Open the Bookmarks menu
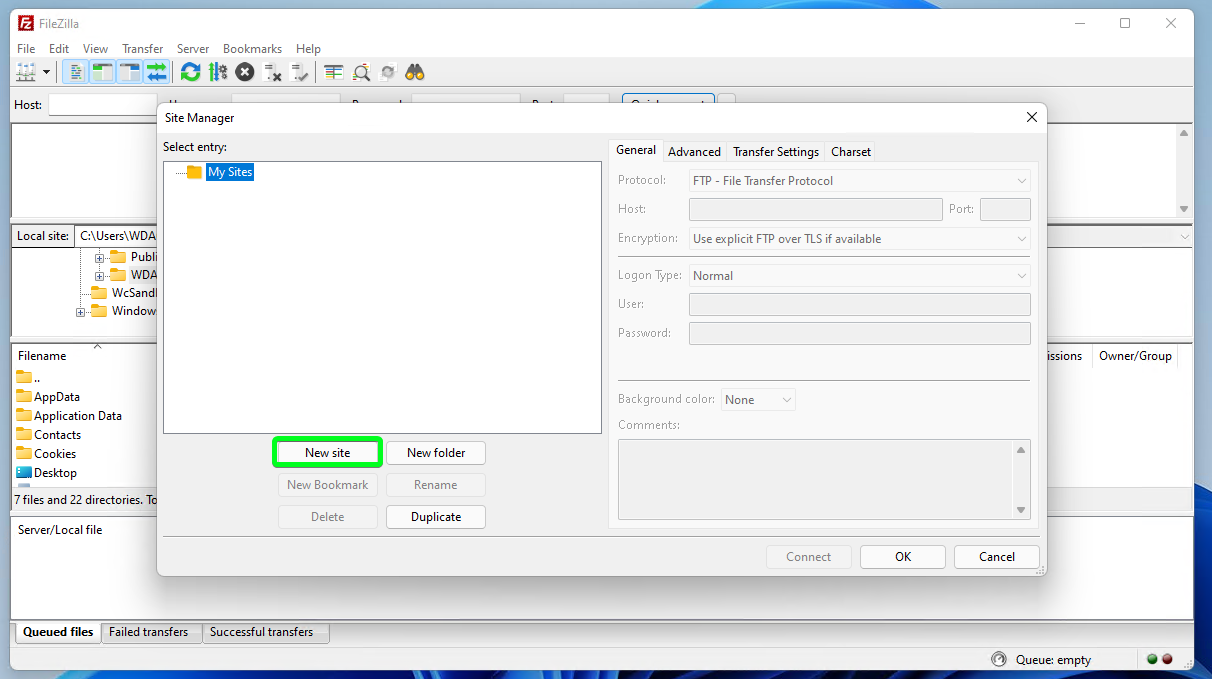The width and height of the screenshot is (1212, 679). pos(252,48)
